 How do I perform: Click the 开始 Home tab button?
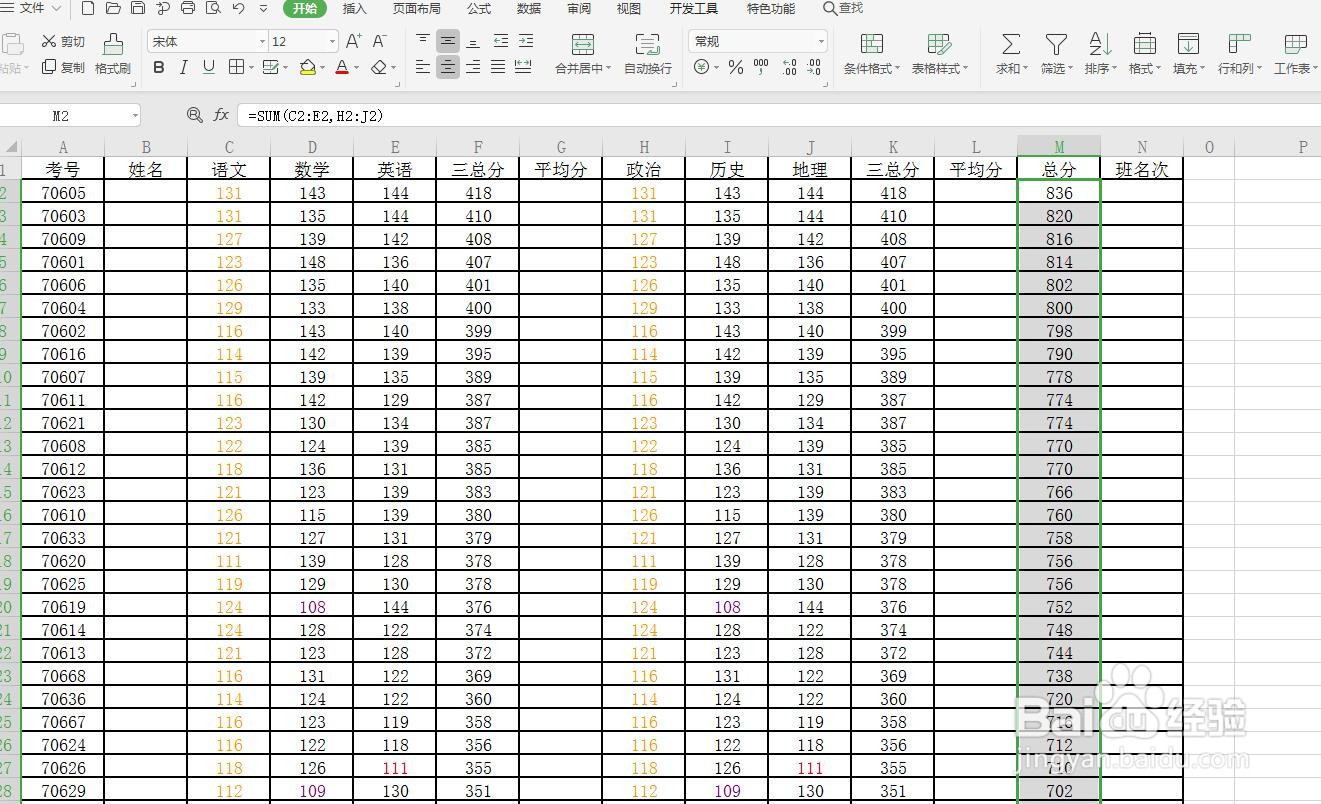point(305,8)
